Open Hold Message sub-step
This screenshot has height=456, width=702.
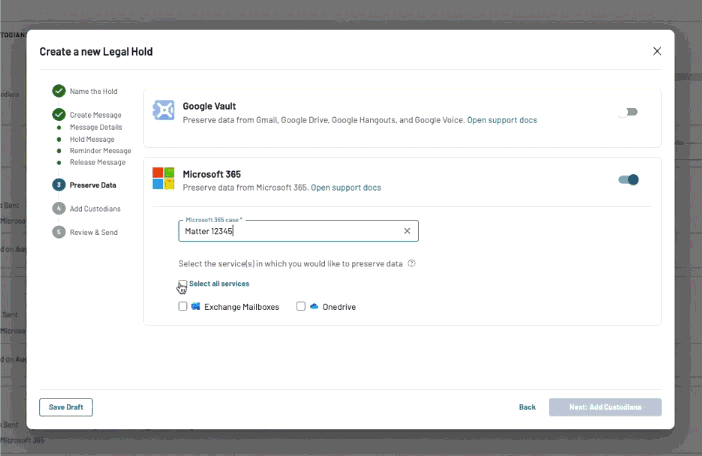pos(92,139)
